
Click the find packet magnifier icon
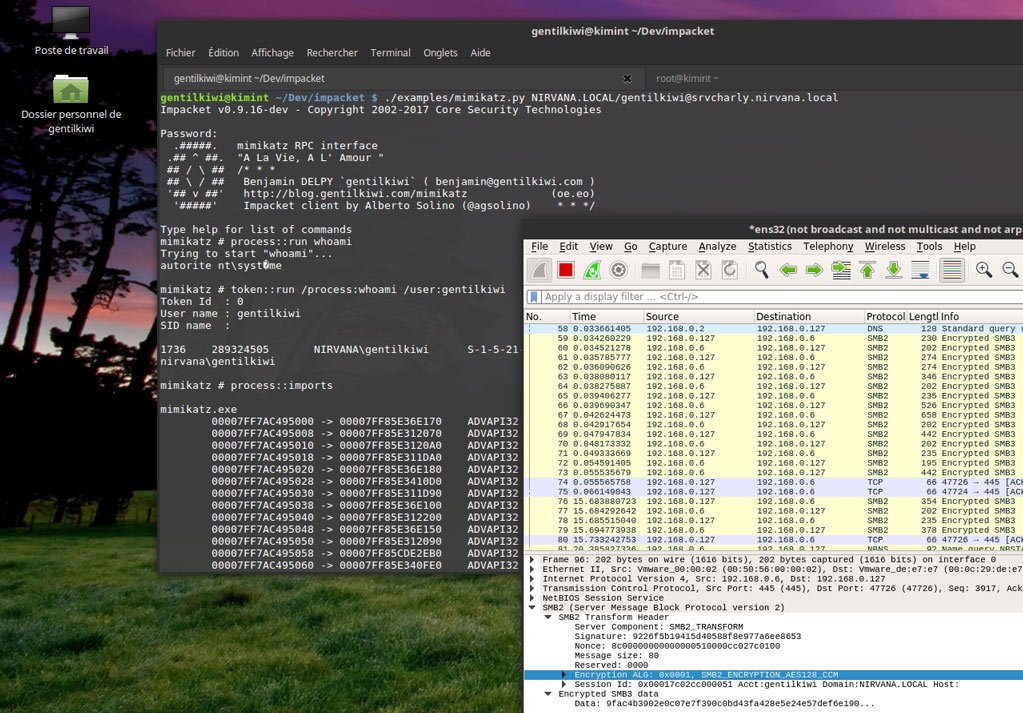click(x=761, y=270)
